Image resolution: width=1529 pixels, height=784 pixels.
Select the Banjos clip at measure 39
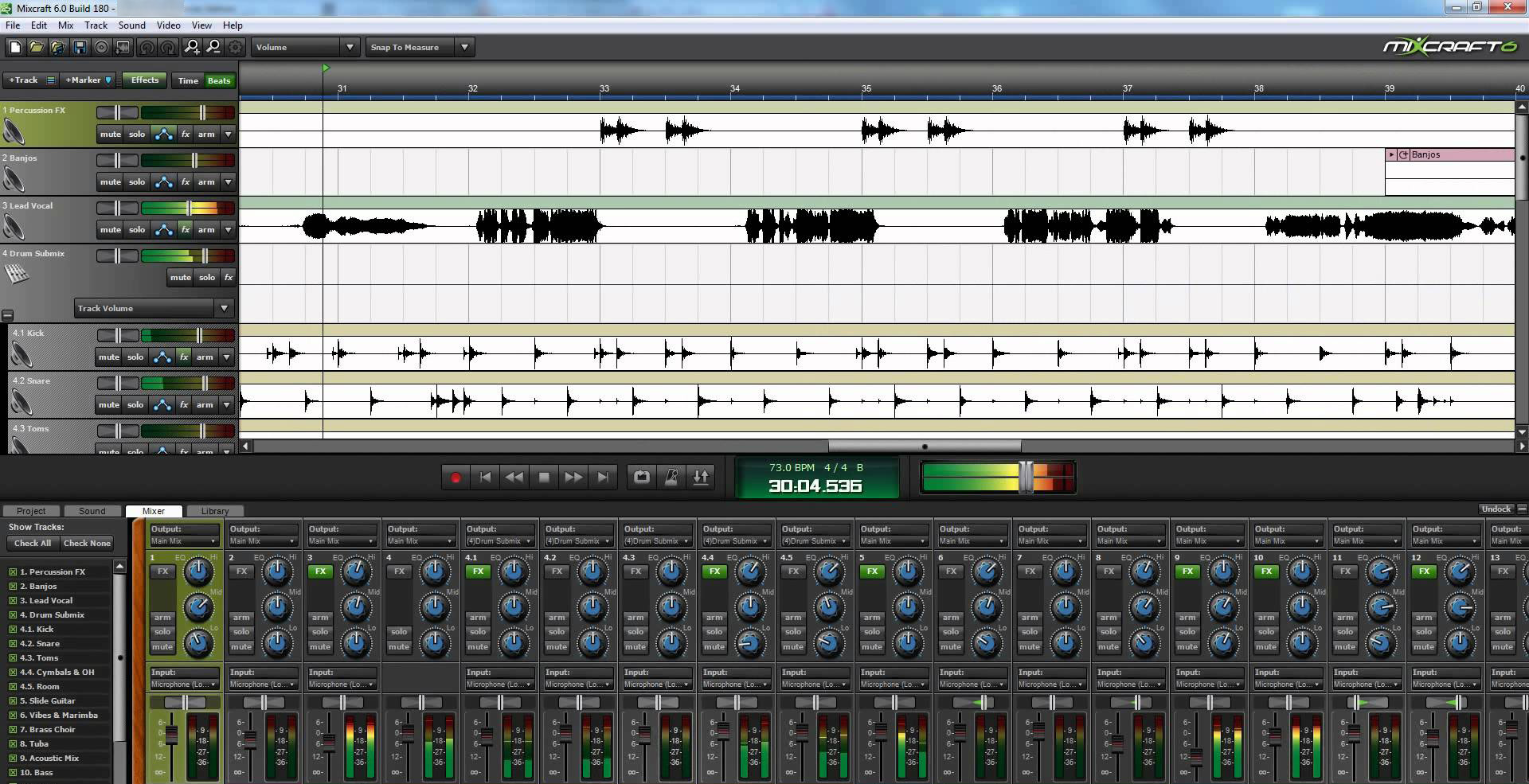tap(1450, 155)
